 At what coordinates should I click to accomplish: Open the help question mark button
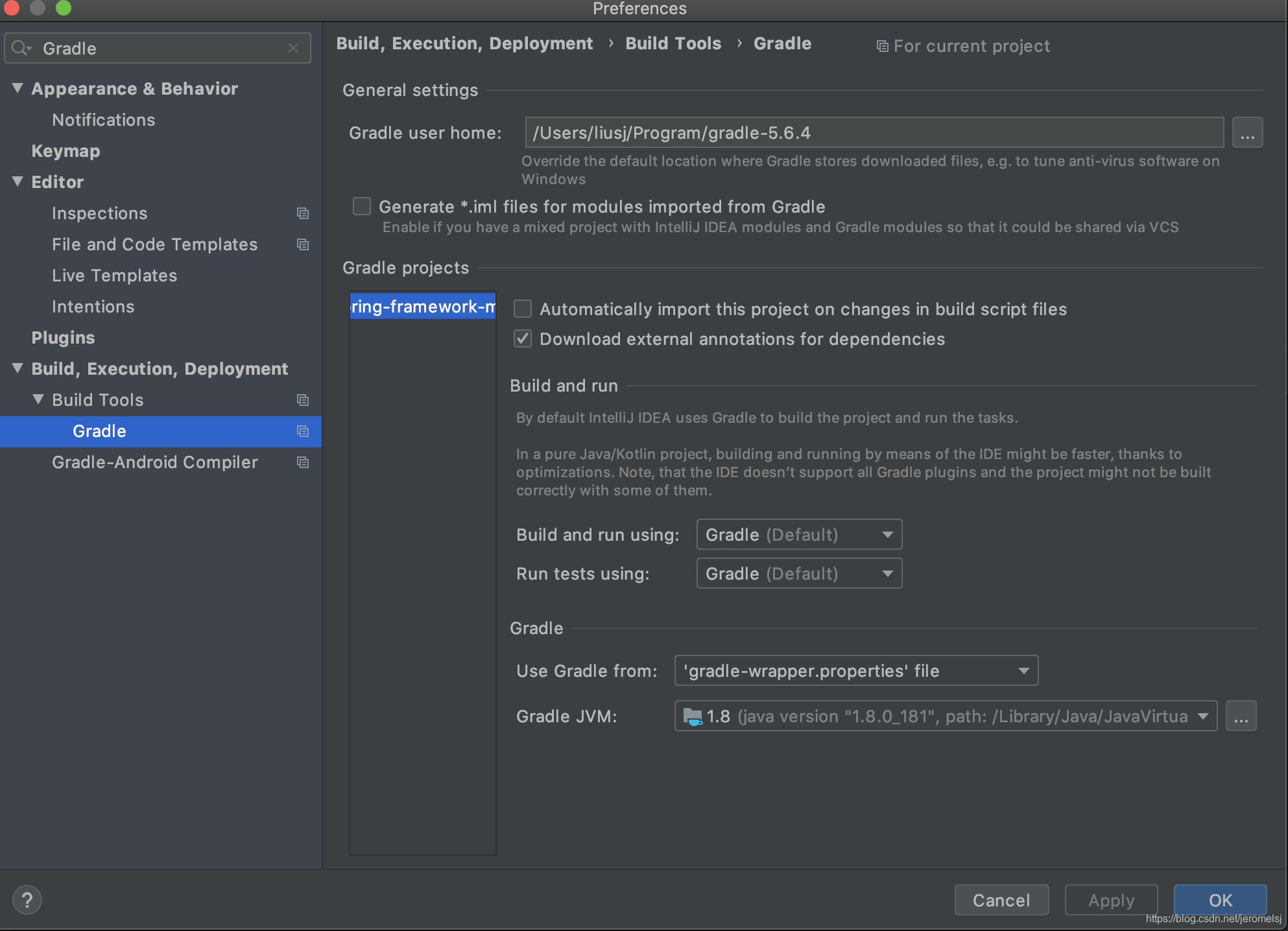[x=27, y=900]
